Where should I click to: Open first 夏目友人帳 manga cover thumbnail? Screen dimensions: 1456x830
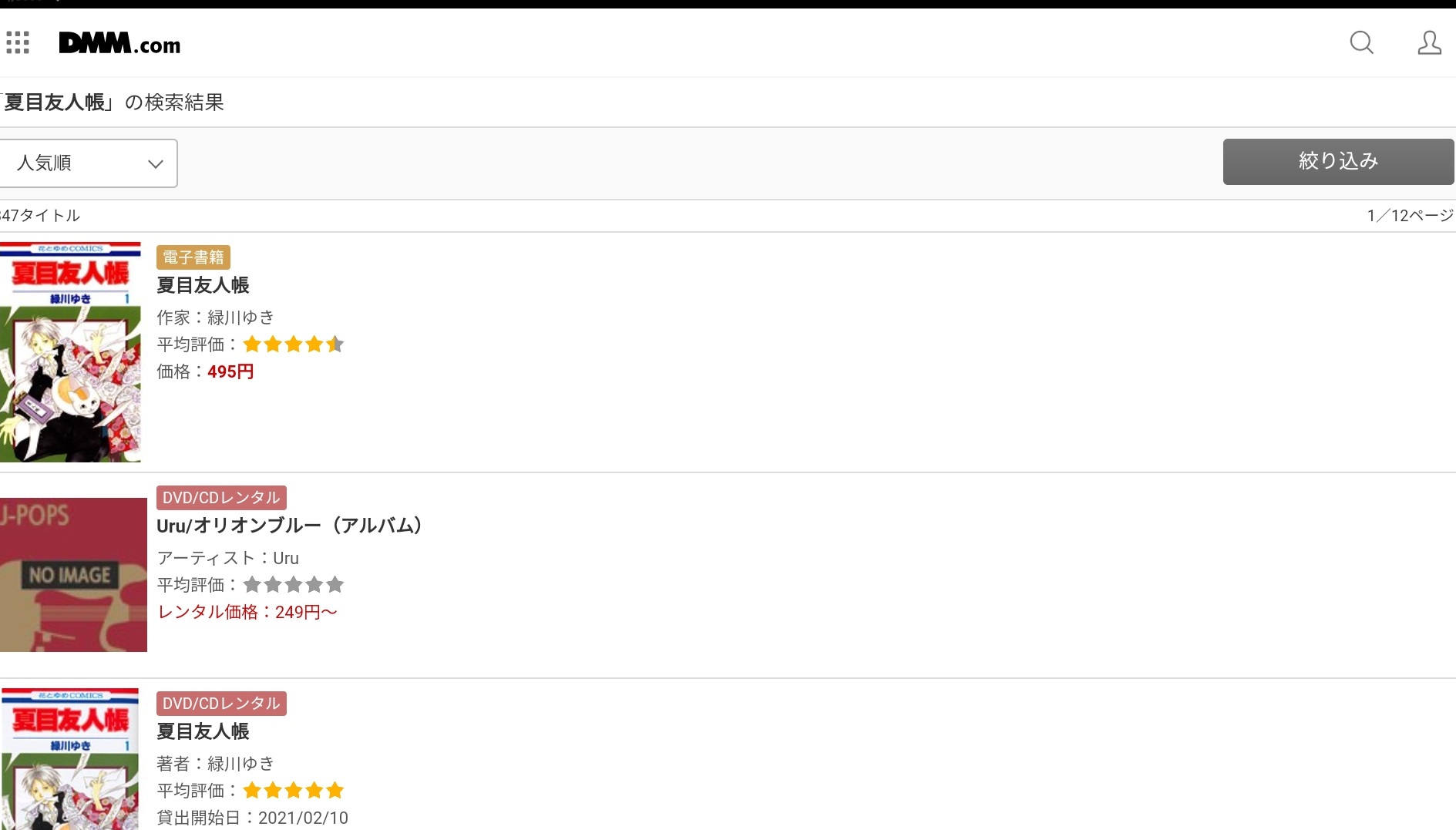pyautogui.click(x=70, y=352)
